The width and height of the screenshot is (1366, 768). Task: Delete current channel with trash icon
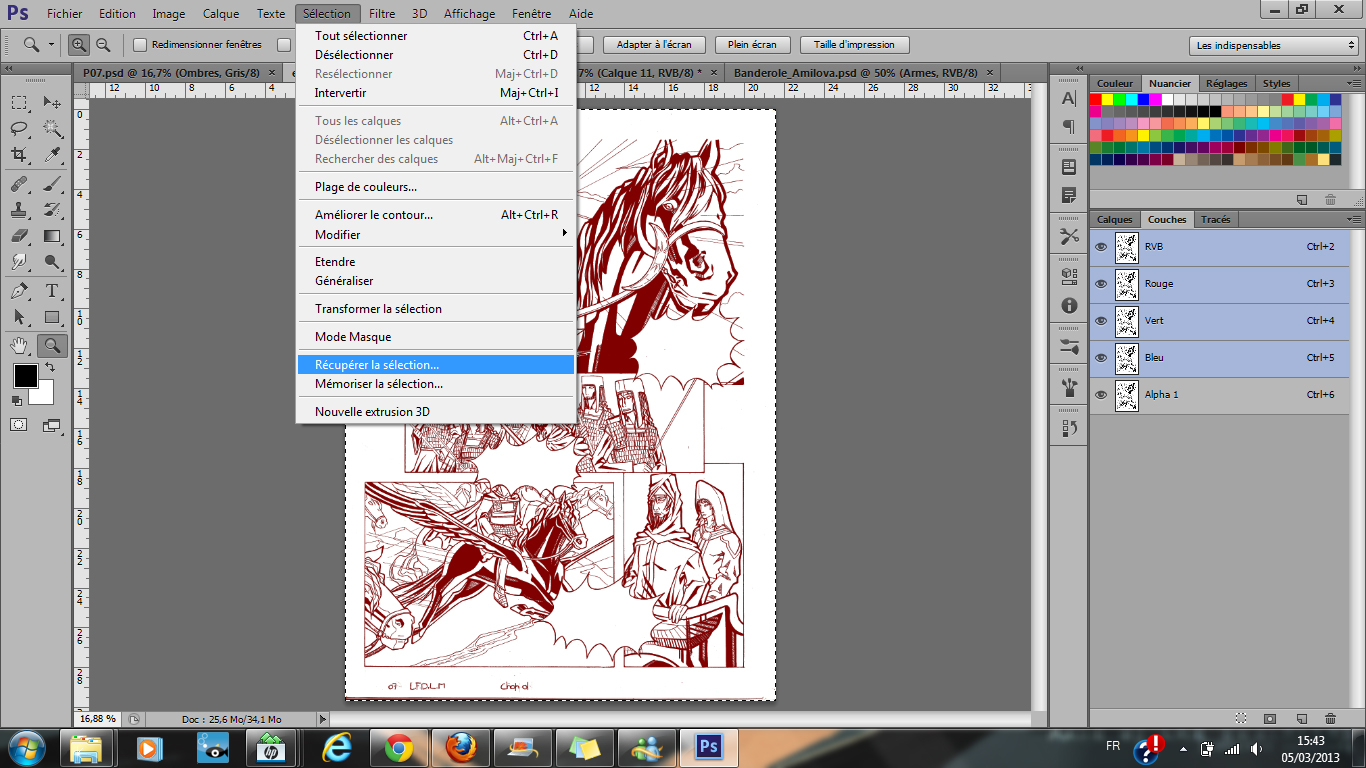(x=1330, y=718)
